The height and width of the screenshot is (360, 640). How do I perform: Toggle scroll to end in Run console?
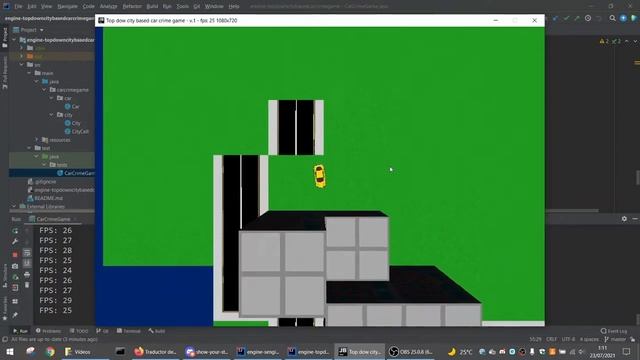click(x=27, y=263)
